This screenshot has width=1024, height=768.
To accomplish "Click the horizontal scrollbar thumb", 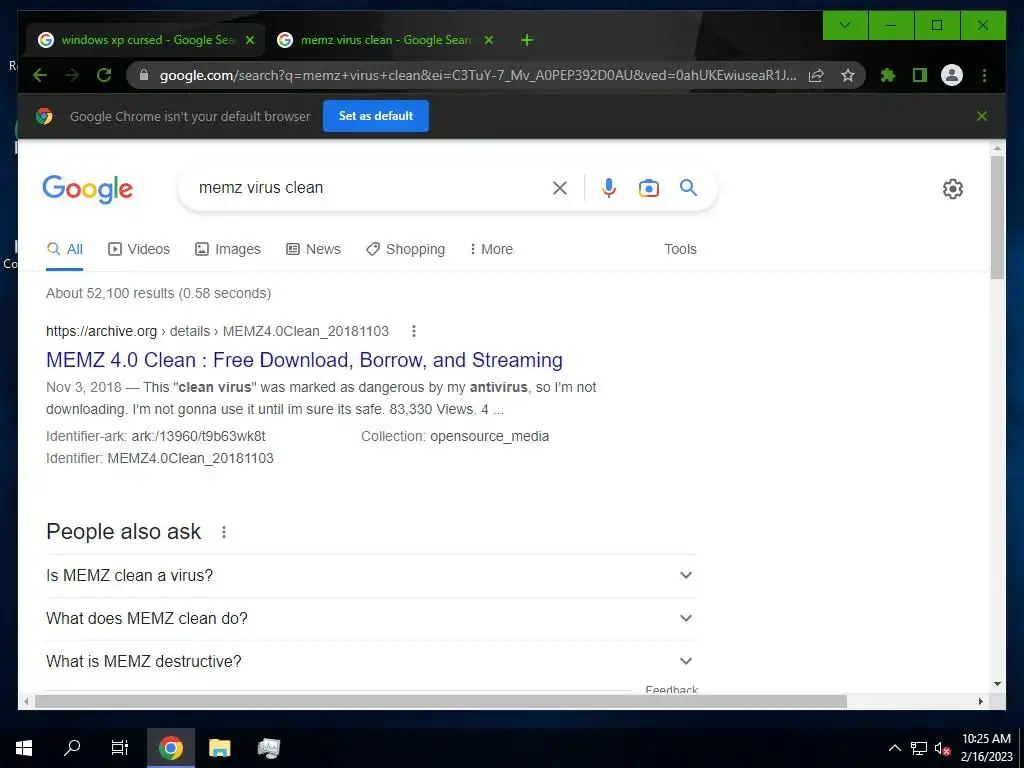I will [x=441, y=701].
